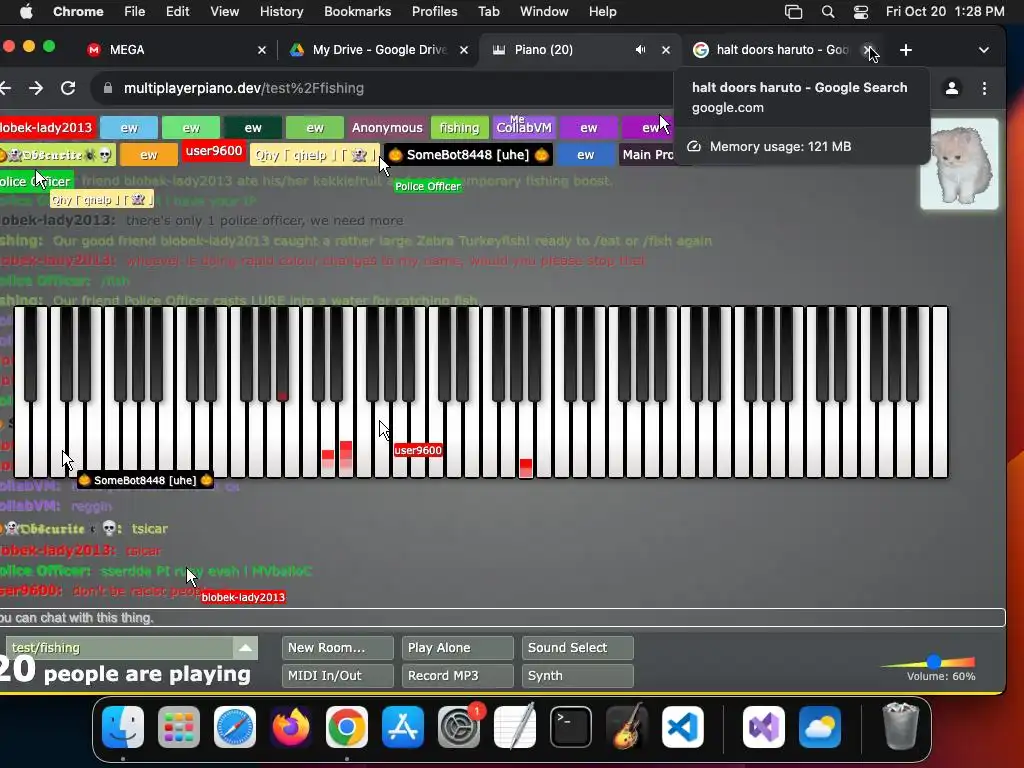Viewport: 1024px width, 768px height.
Task: Open Control Center in menu bar
Action: point(861,12)
